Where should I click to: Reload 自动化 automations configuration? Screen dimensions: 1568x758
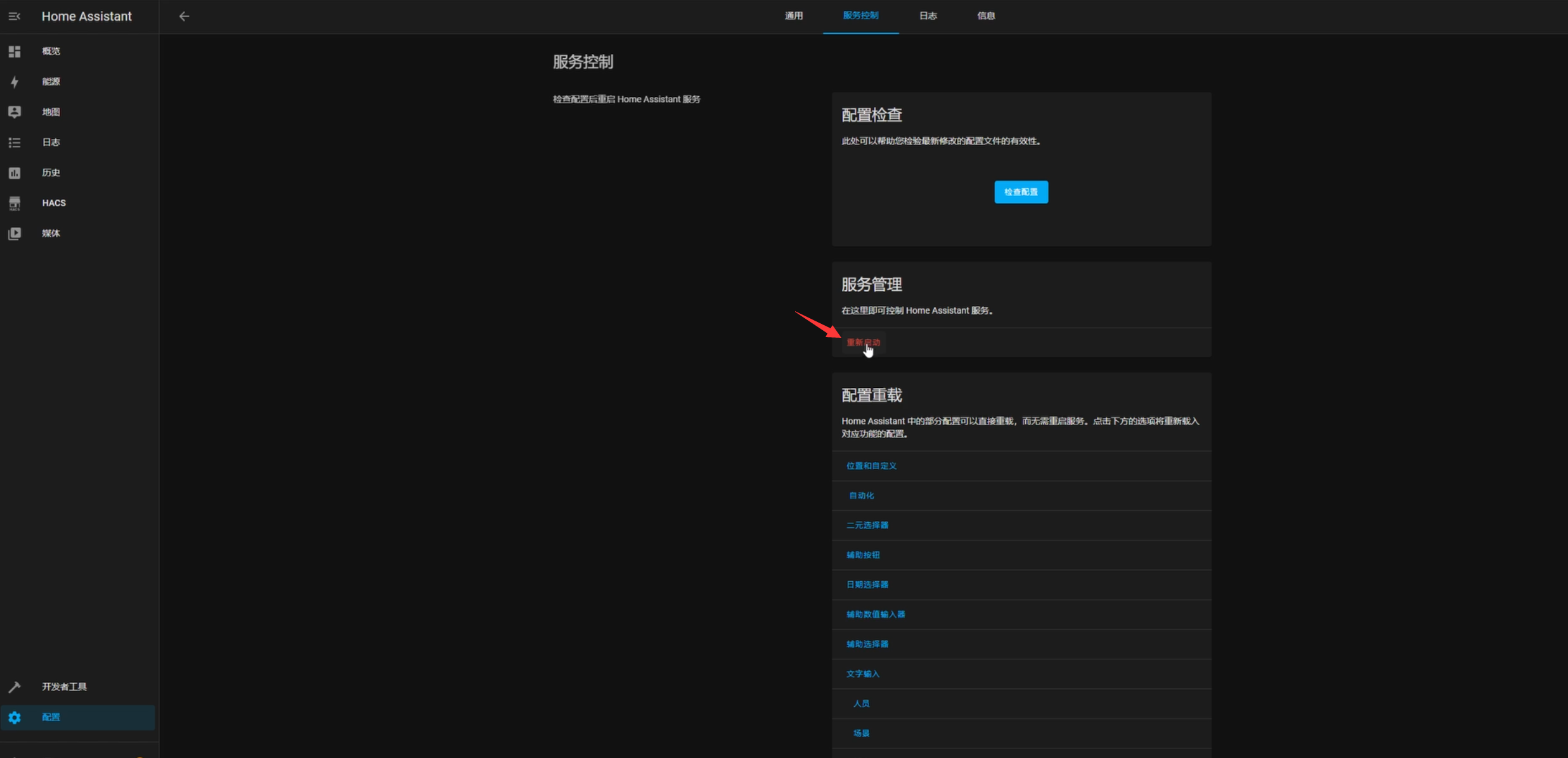click(x=861, y=496)
